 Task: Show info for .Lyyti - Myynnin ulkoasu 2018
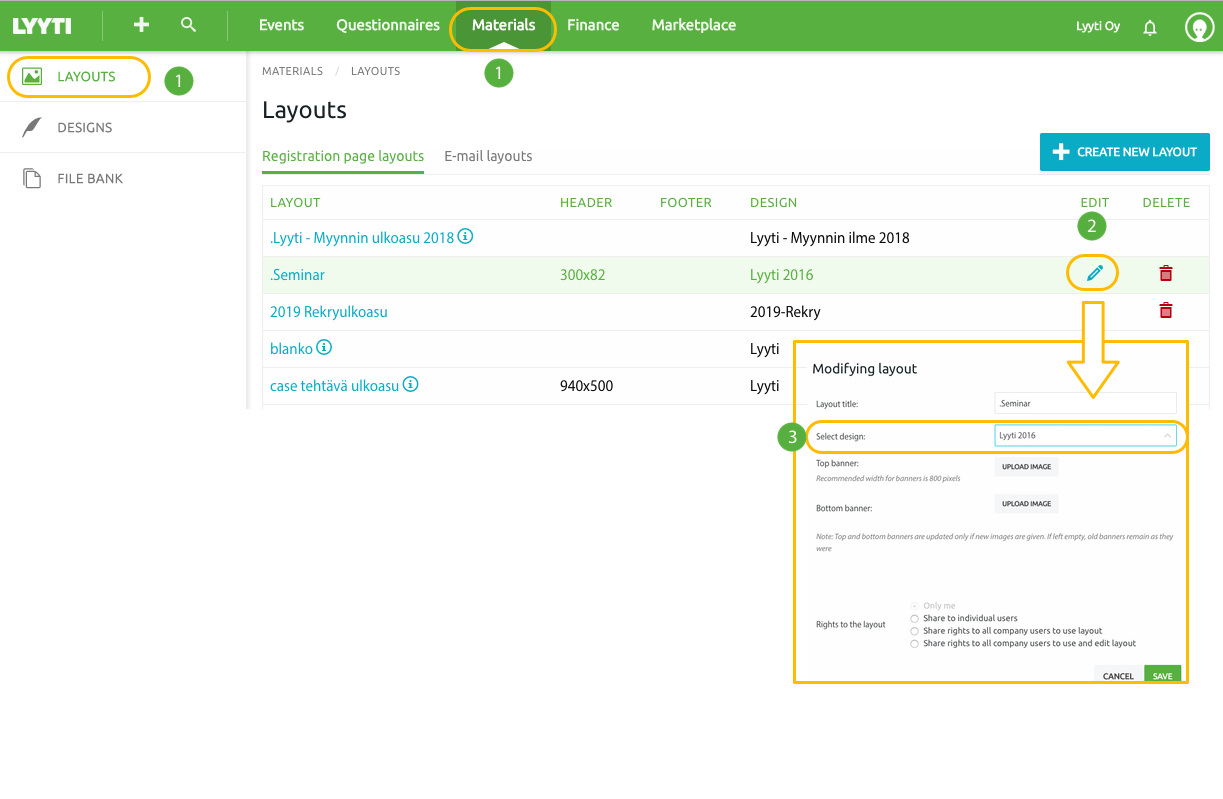point(466,237)
